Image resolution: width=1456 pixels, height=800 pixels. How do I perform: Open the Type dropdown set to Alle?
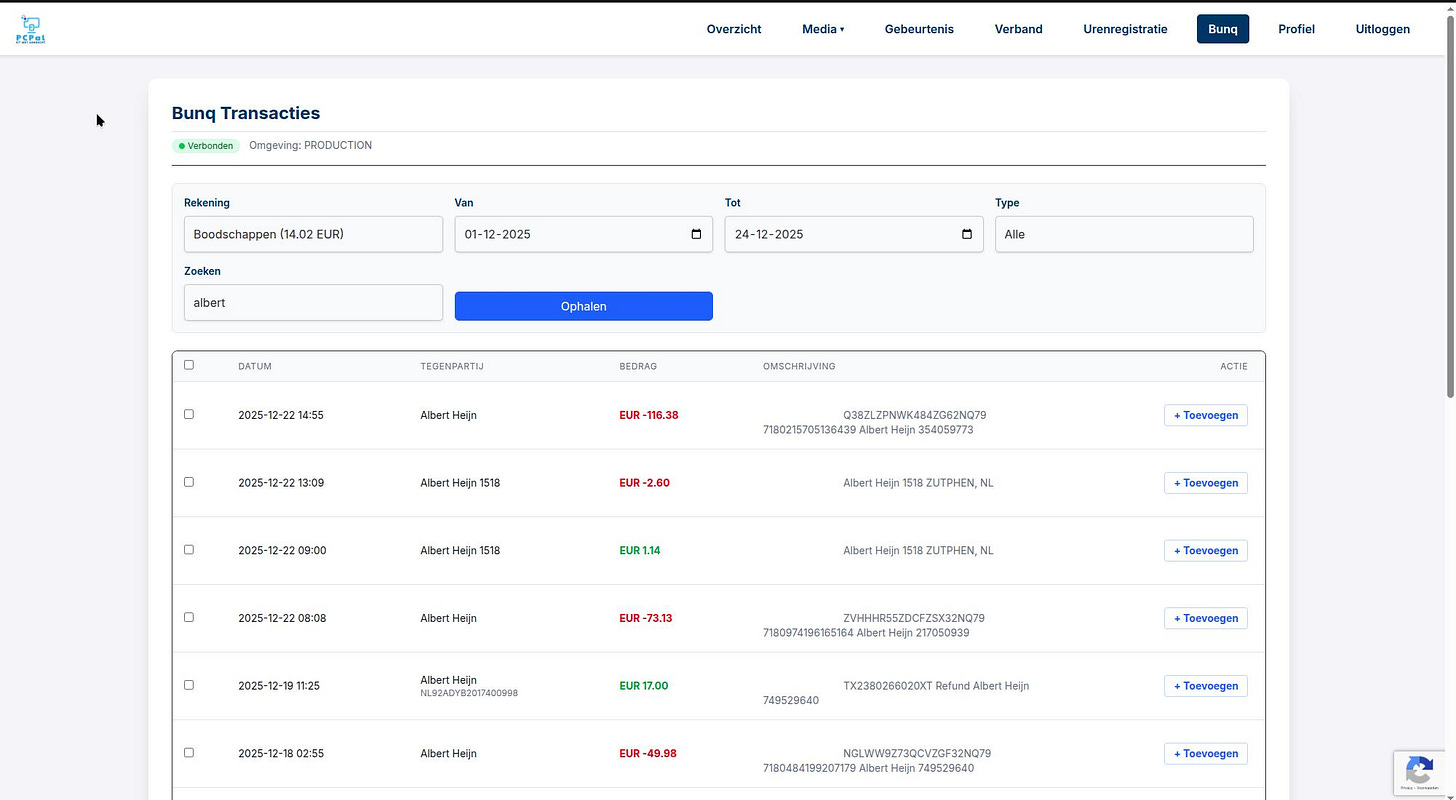pyautogui.click(x=1124, y=234)
